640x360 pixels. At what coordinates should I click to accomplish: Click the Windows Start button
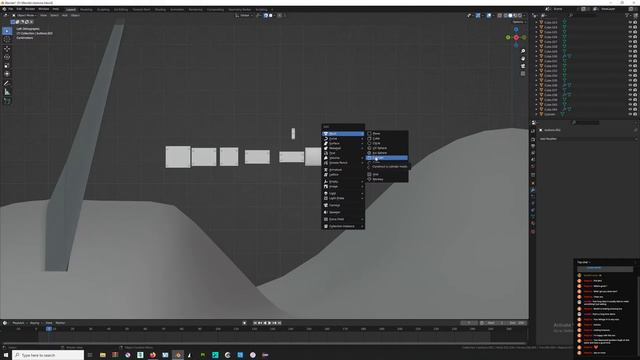(6, 355)
